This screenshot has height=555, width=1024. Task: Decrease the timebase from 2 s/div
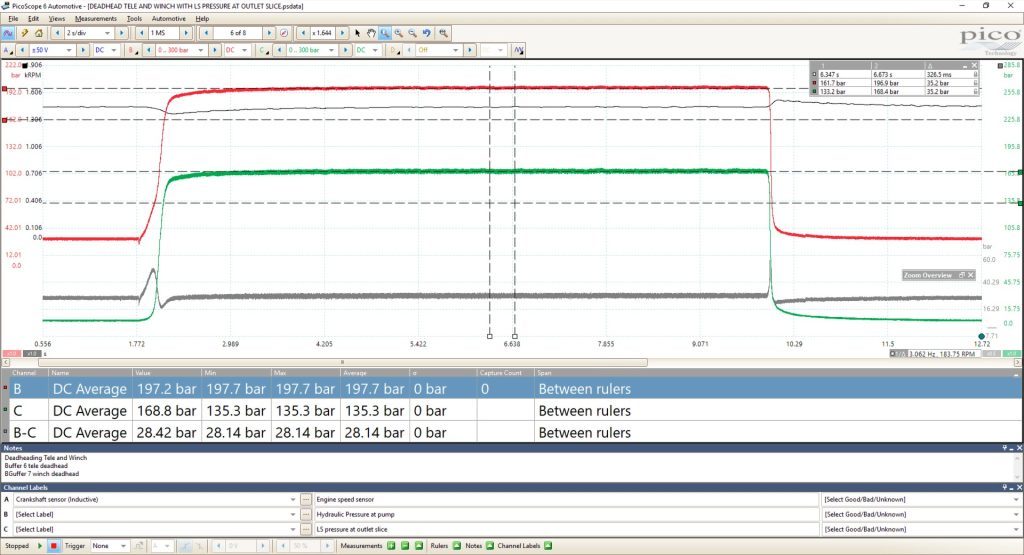click(x=57, y=33)
